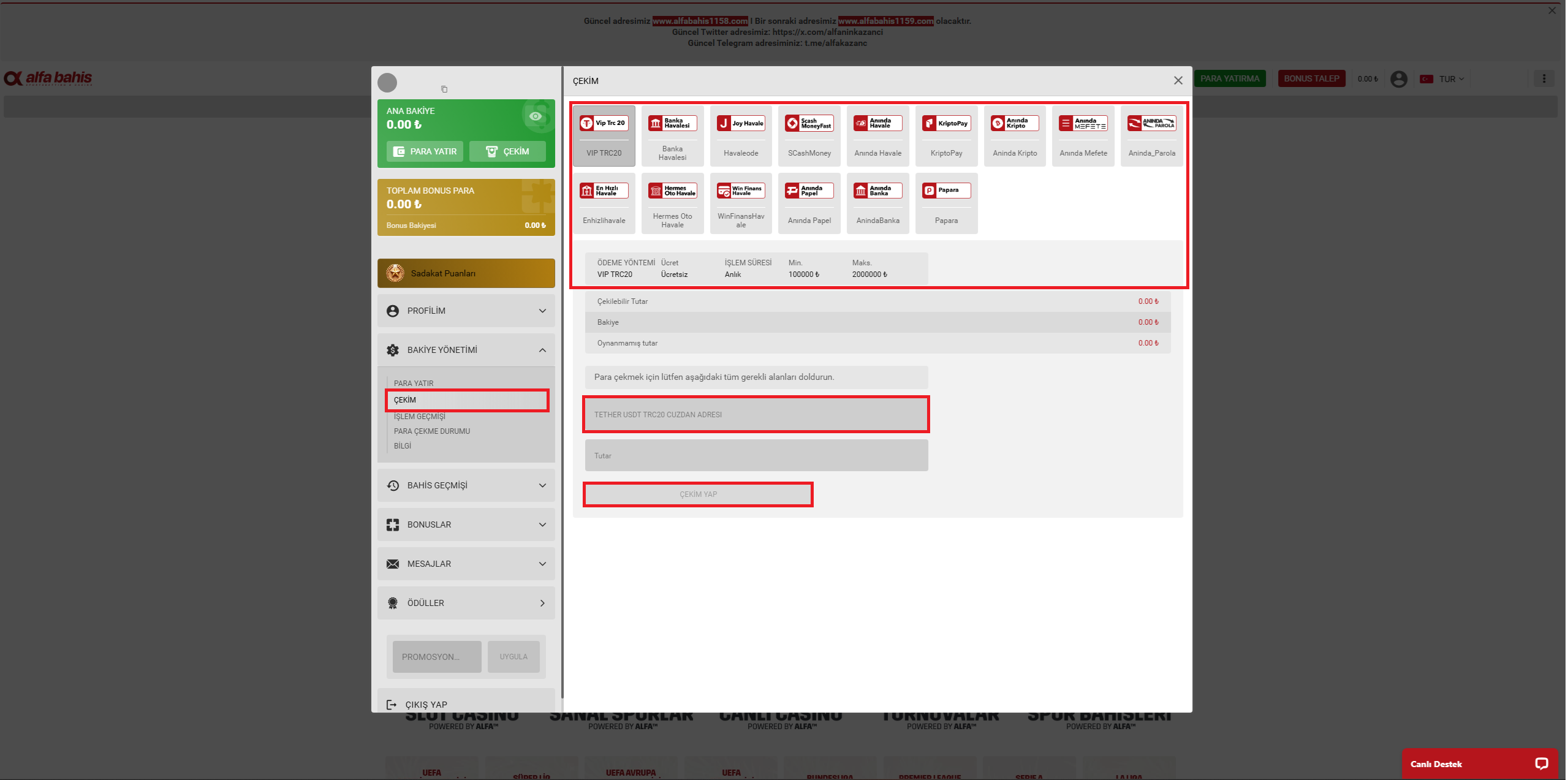Select the Havaleode Joy Havale method

tap(741, 136)
